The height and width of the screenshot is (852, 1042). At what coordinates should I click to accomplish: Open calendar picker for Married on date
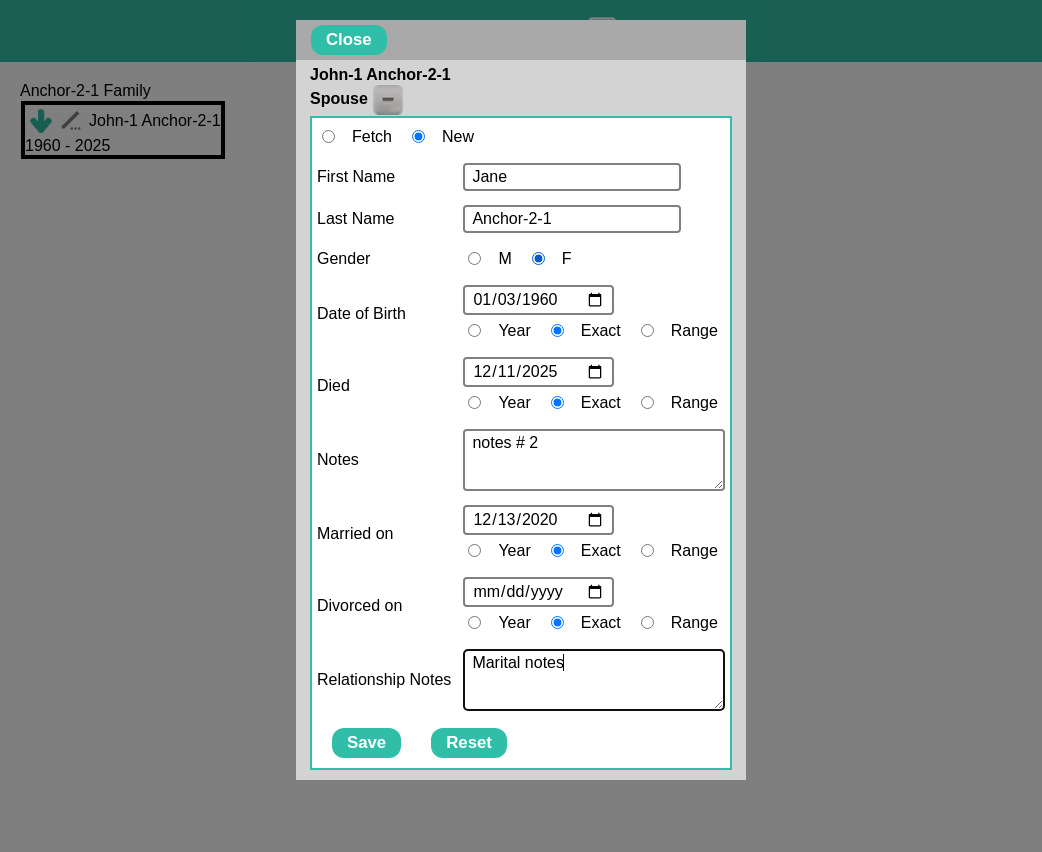pyautogui.click(x=595, y=520)
